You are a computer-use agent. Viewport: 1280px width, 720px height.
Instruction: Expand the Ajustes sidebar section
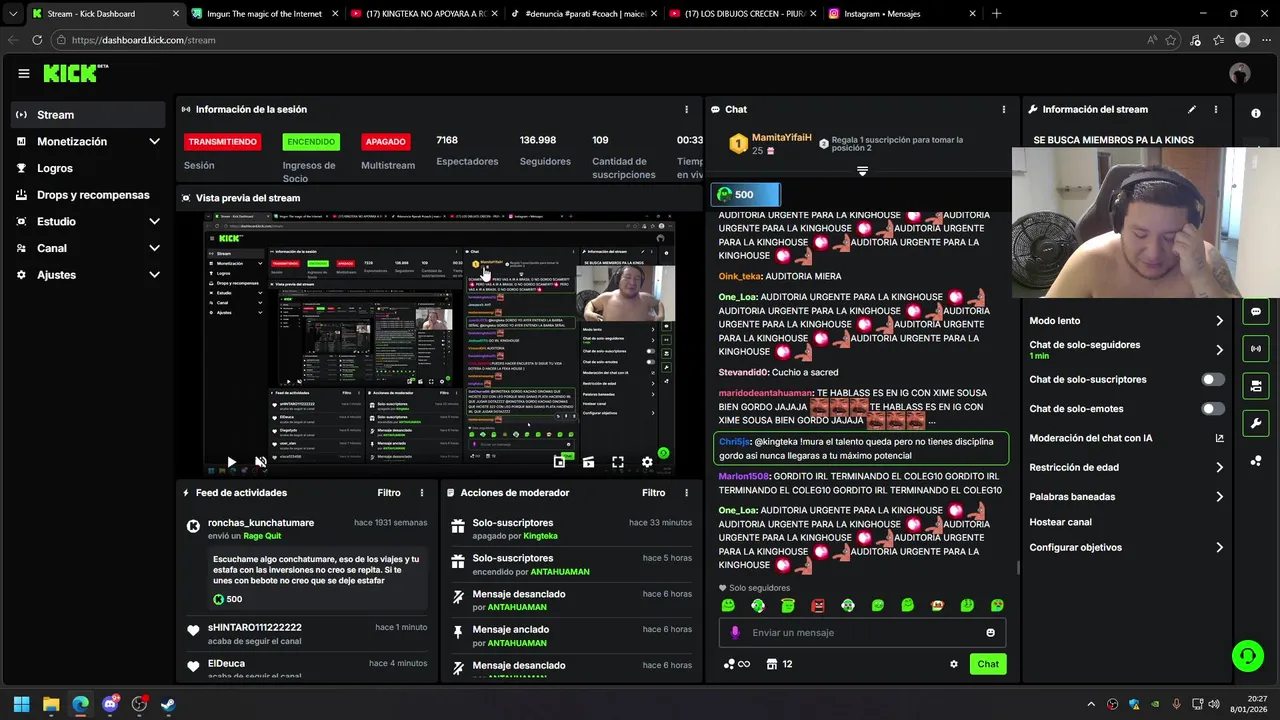pyautogui.click(x=154, y=275)
